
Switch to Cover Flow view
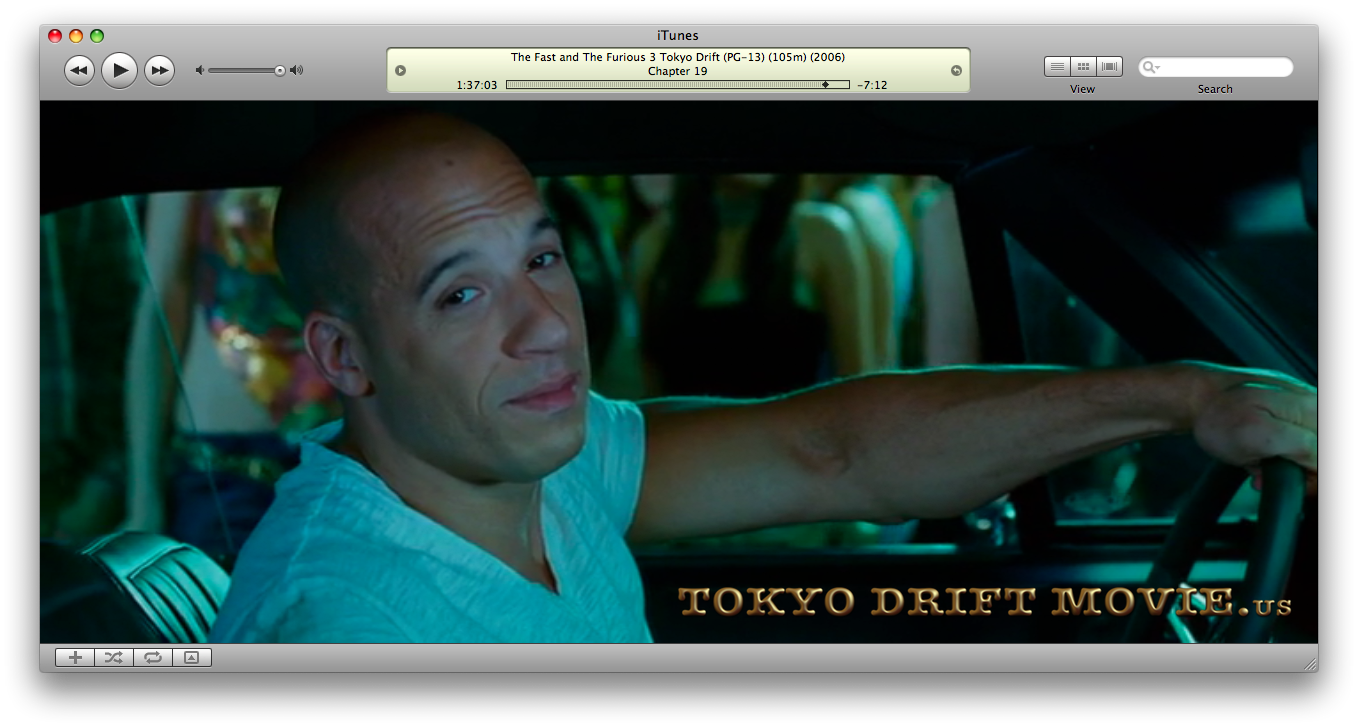click(1109, 67)
